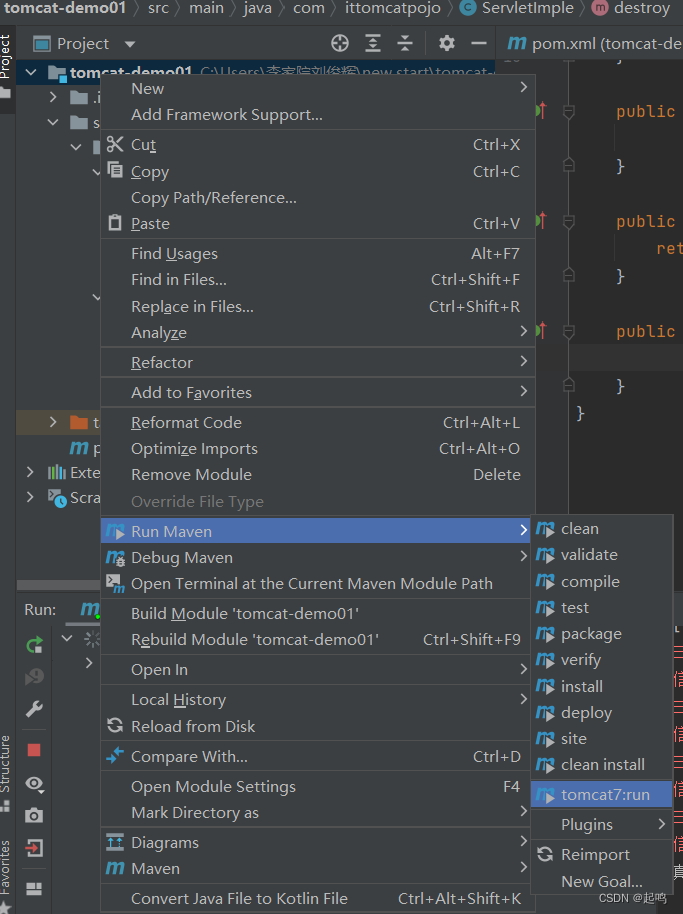
Task: Select Convert Java File to Kotlin File
Action: 316,898
